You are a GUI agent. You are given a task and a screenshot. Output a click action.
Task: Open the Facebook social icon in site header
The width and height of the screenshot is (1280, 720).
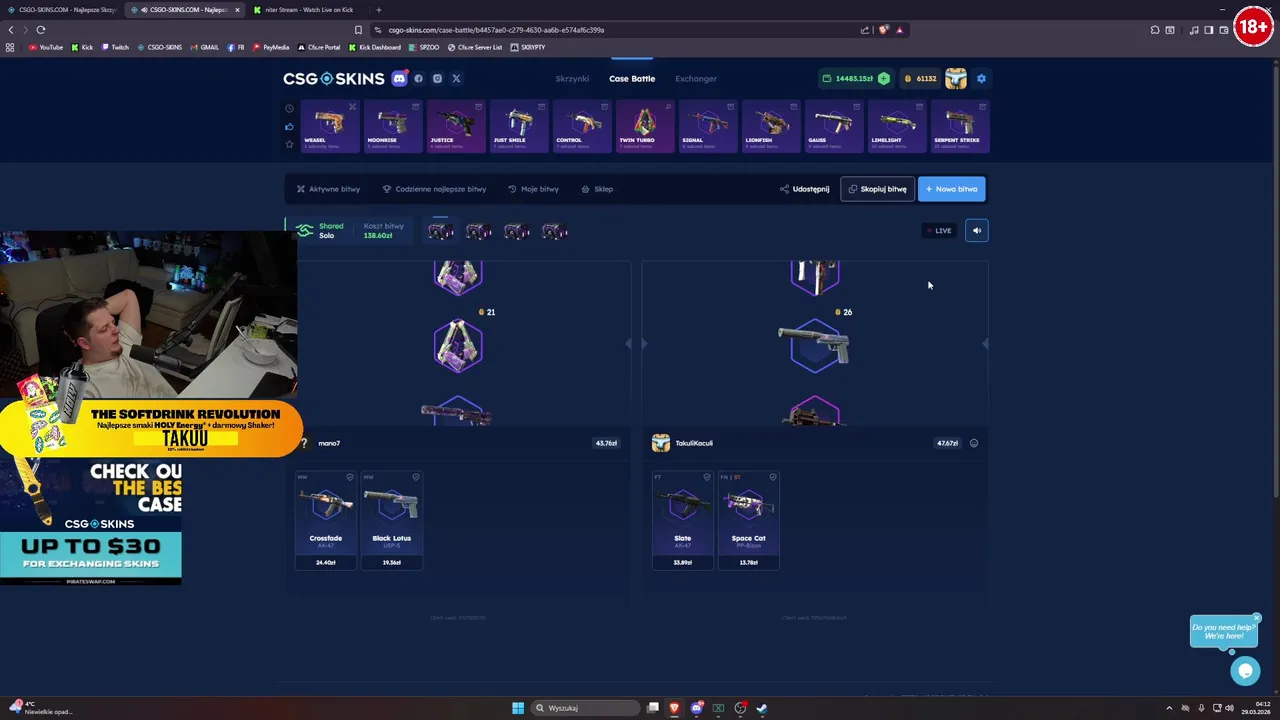(x=418, y=78)
